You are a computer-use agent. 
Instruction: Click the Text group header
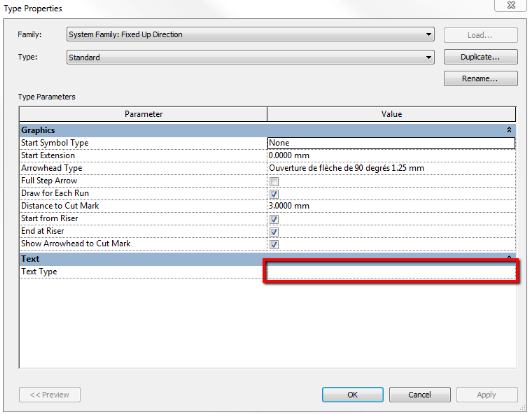click(30, 259)
